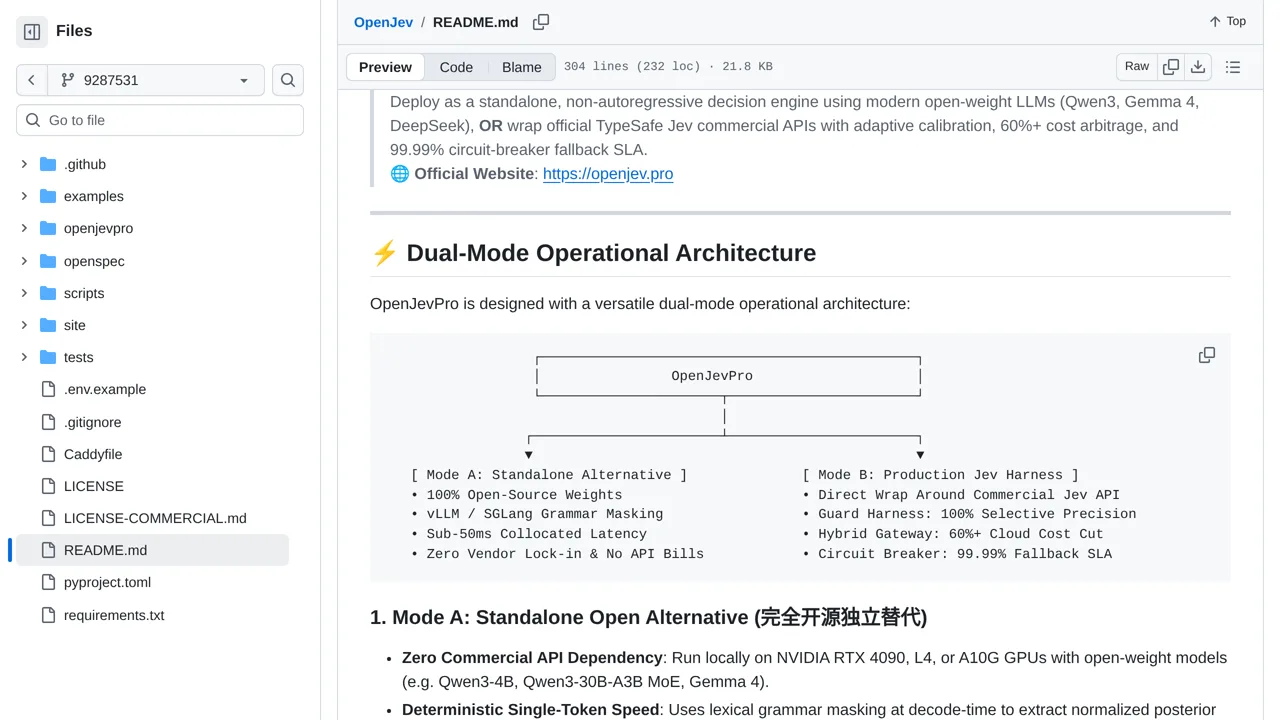Open the pyproject.toml file
Viewport: 1280px width, 720px height.
tap(107, 582)
